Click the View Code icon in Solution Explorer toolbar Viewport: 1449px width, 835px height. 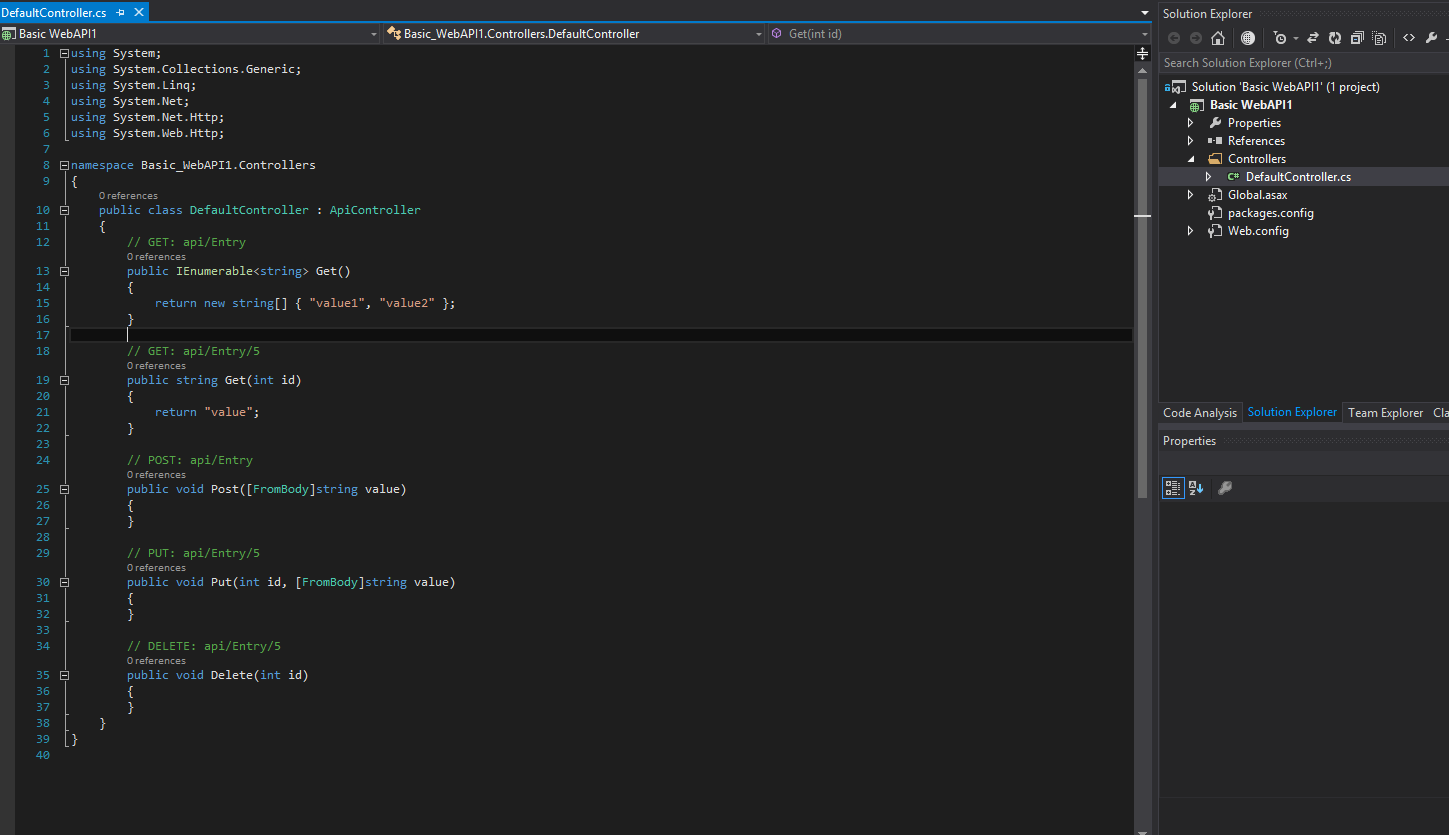click(x=1409, y=38)
